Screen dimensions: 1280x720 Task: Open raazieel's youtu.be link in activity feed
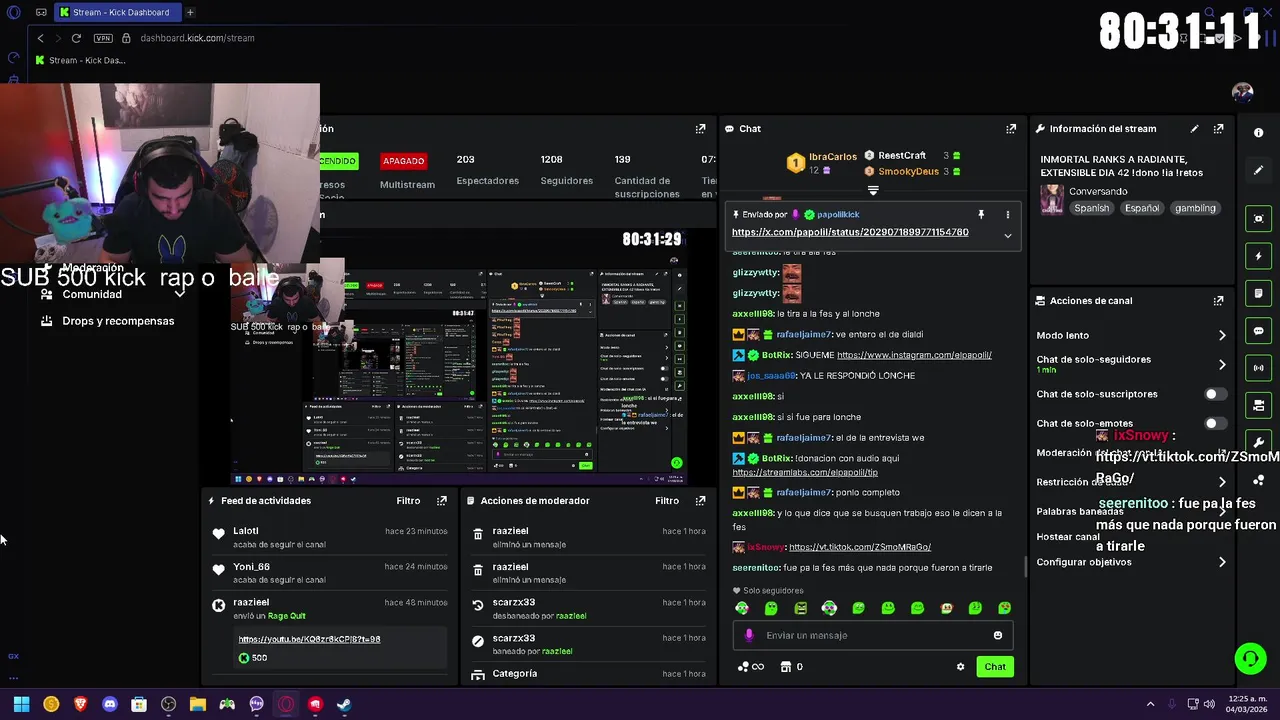pos(309,639)
